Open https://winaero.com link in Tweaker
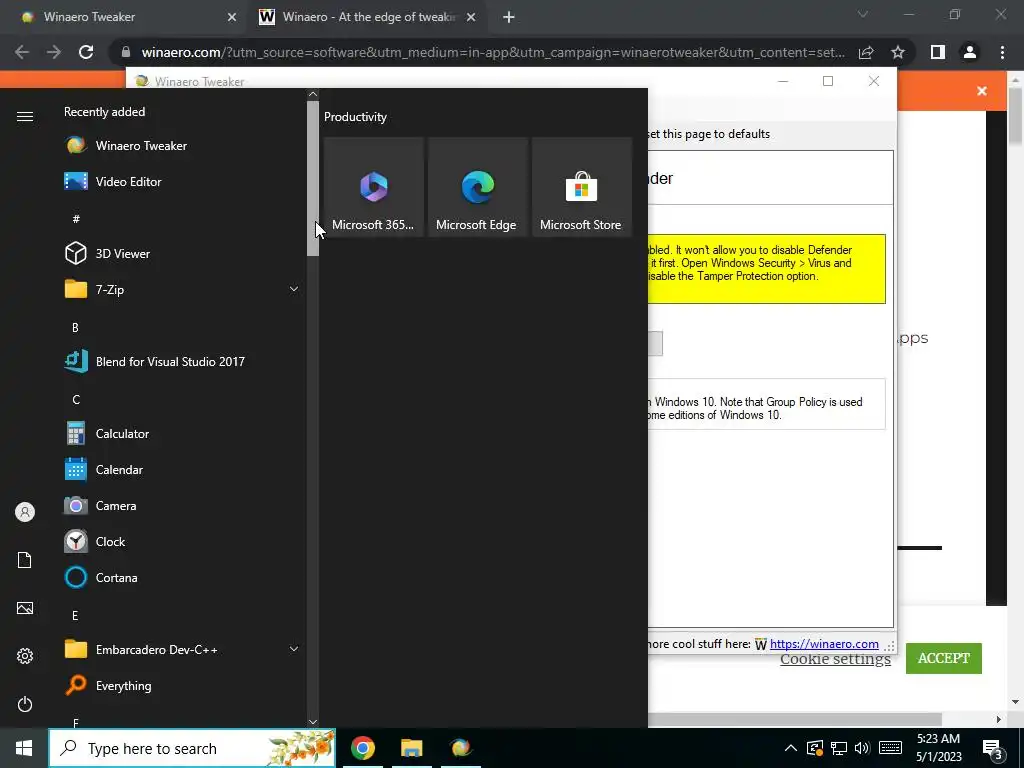This screenshot has height=768, width=1024. click(824, 644)
